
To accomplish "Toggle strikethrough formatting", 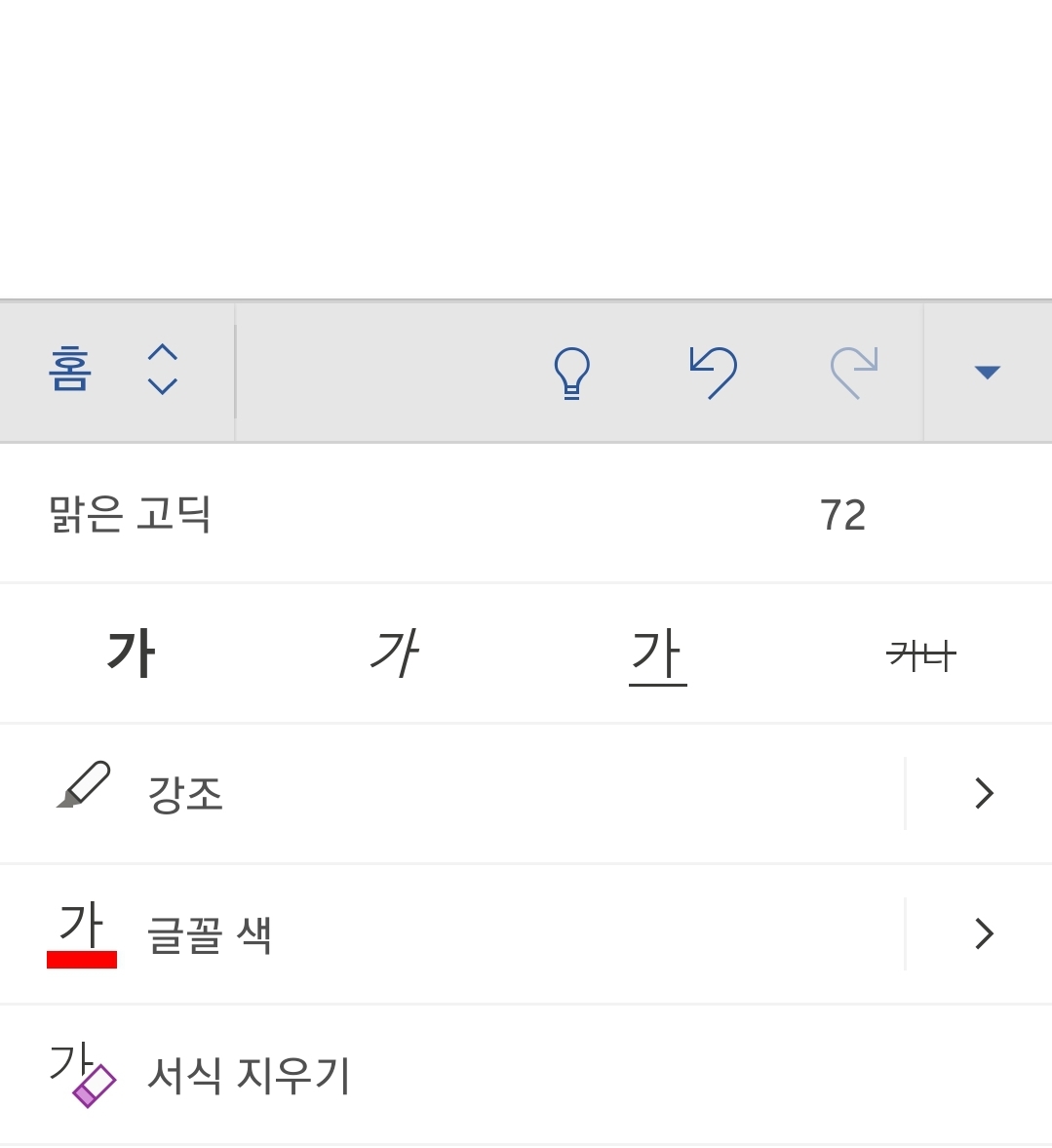I will coord(921,655).
